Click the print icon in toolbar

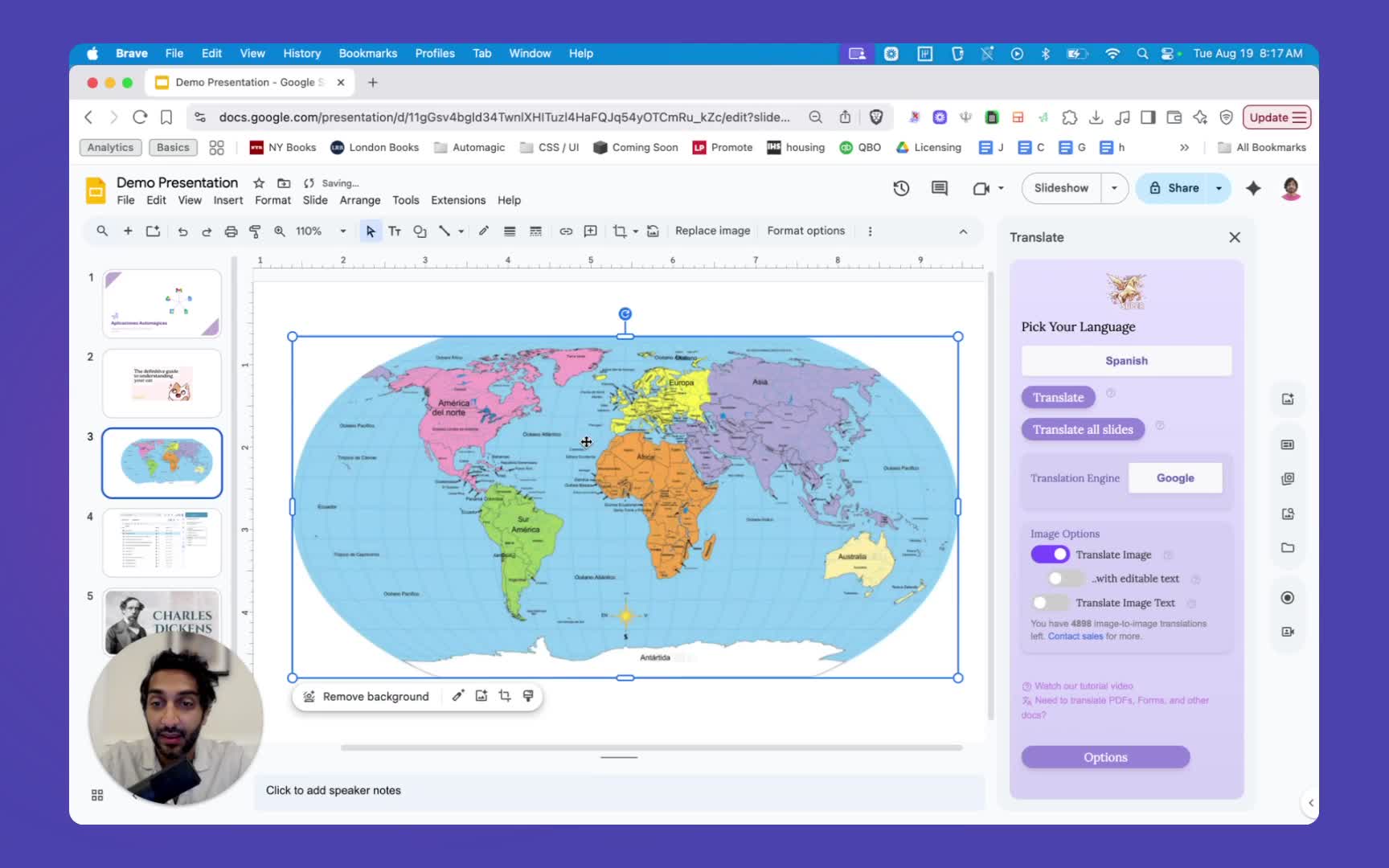[x=231, y=231]
